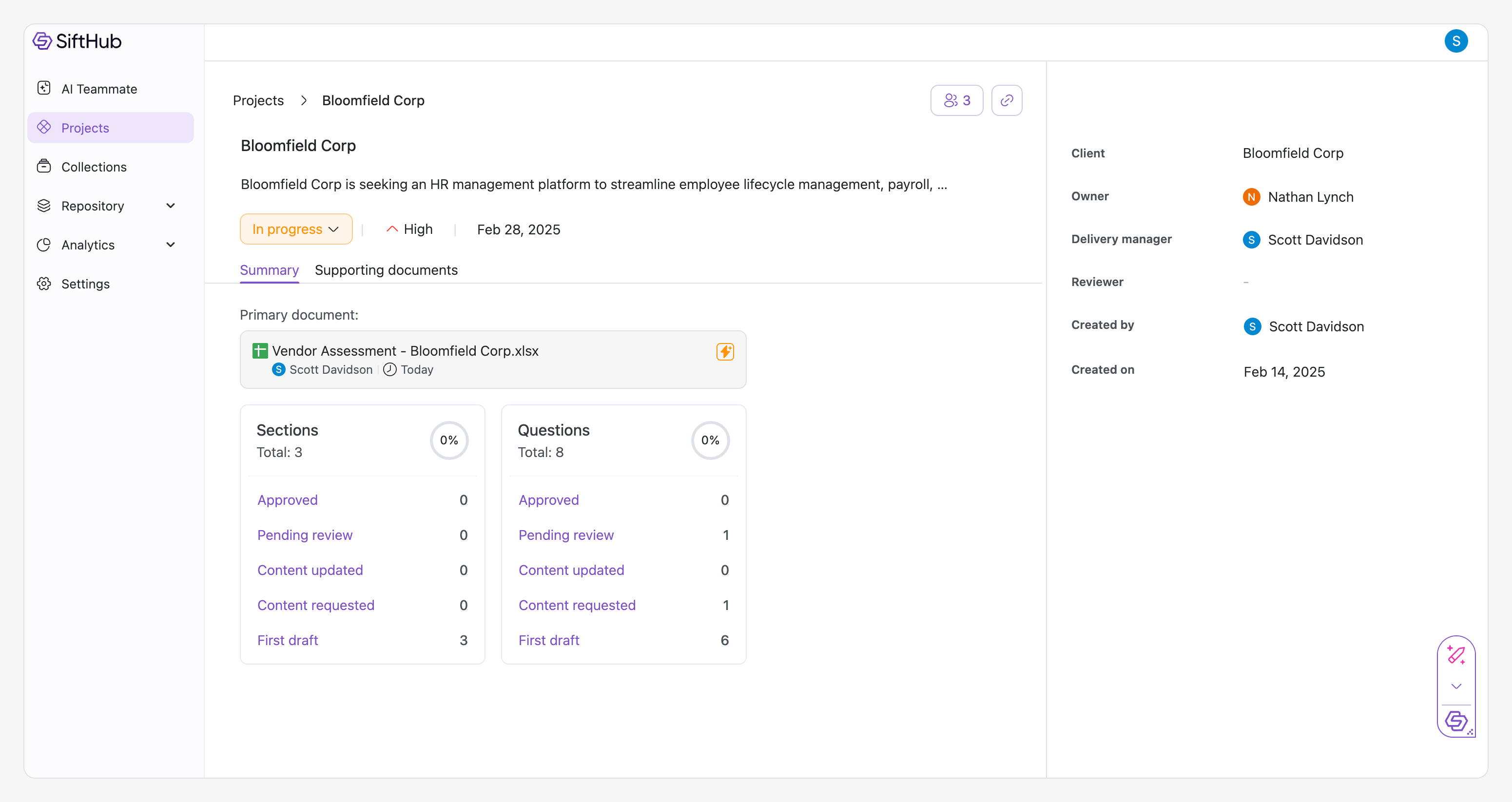Go to Collections in the sidebar
The height and width of the screenshot is (802, 1512).
coord(94,167)
